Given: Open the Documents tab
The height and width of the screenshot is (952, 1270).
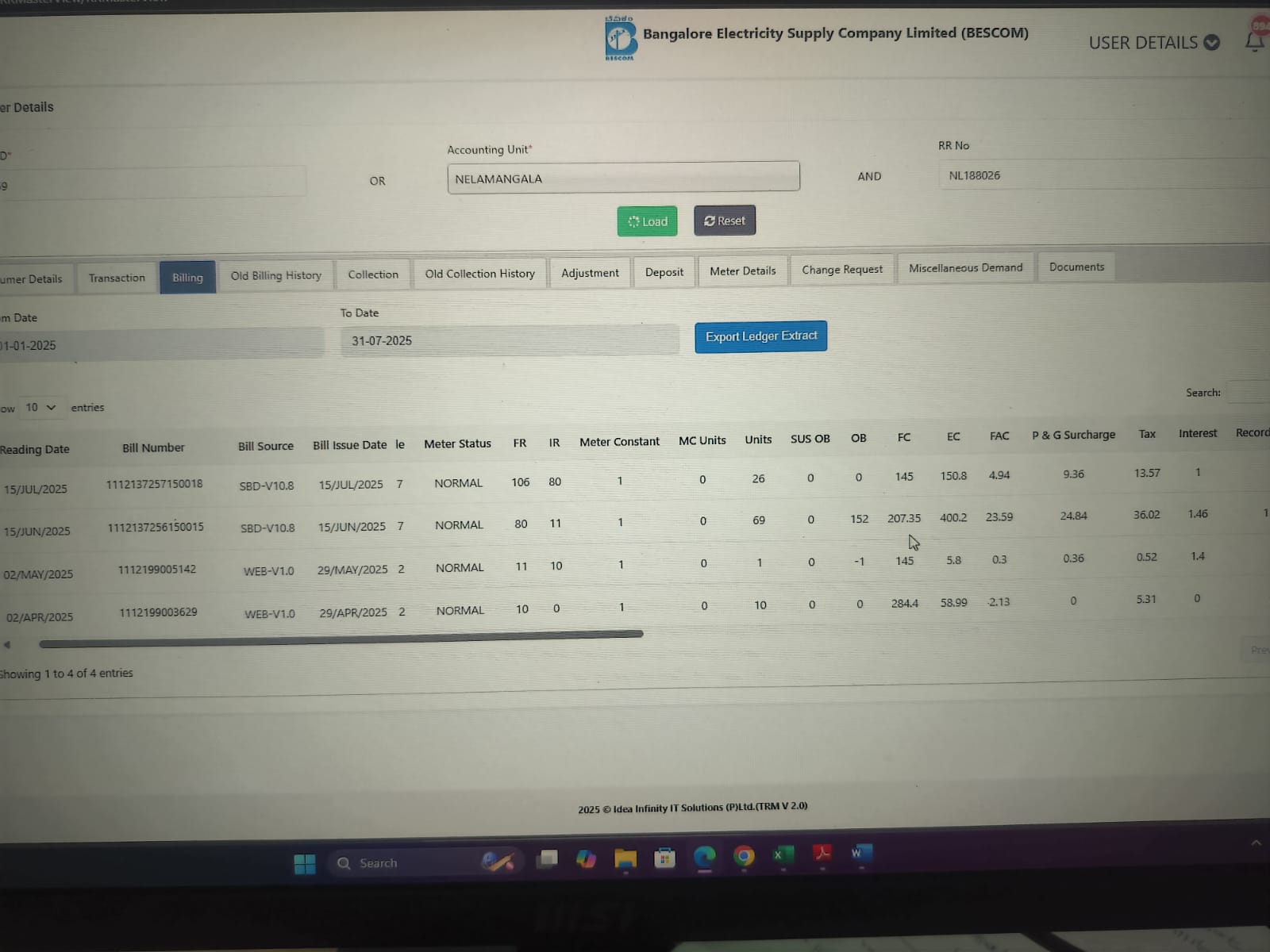Looking at the screenshot, I should (x=1076, y=267).
